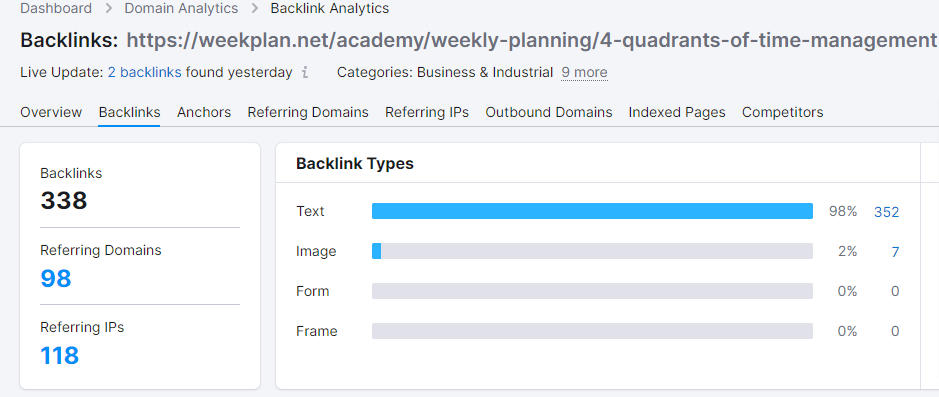
Task: Click the Referring IPs count 118
Action: [x=59, y=356]
